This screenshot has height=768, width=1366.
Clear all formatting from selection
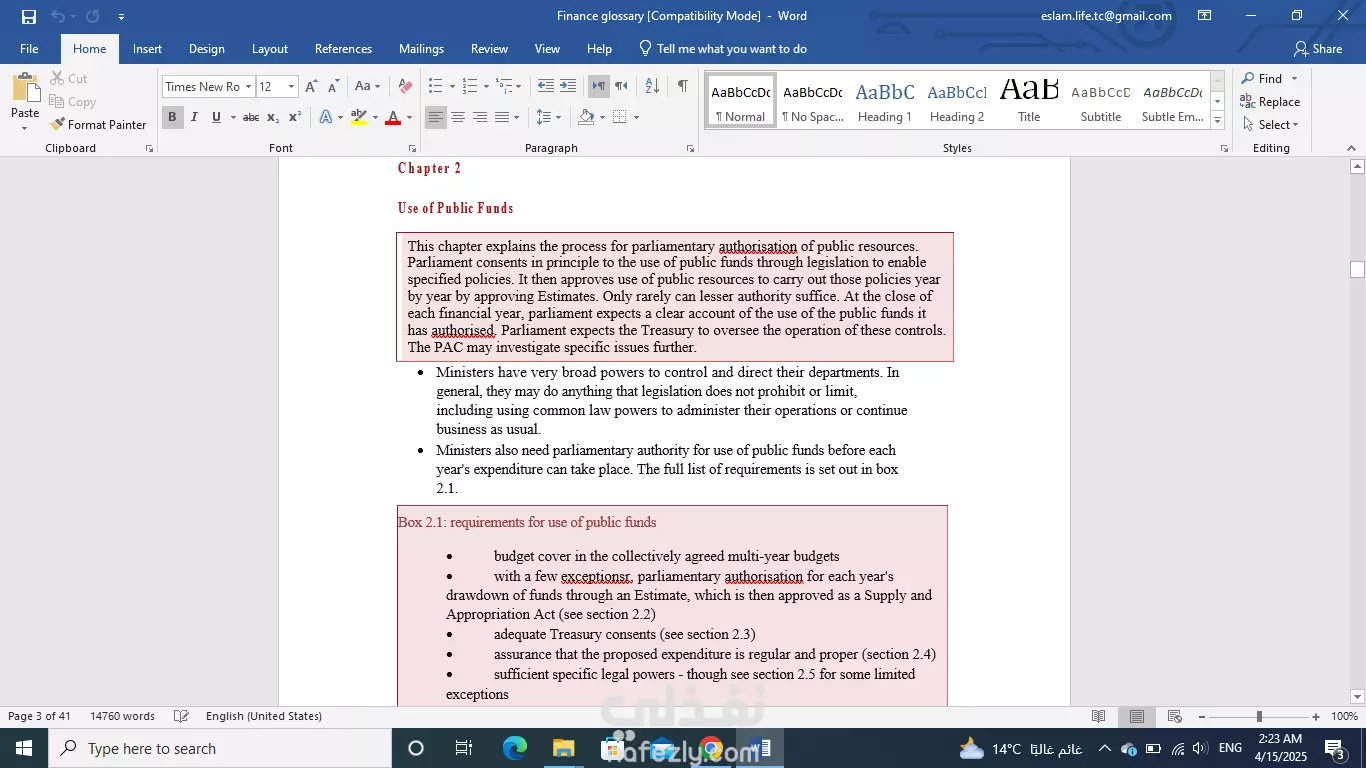point(405,87)
